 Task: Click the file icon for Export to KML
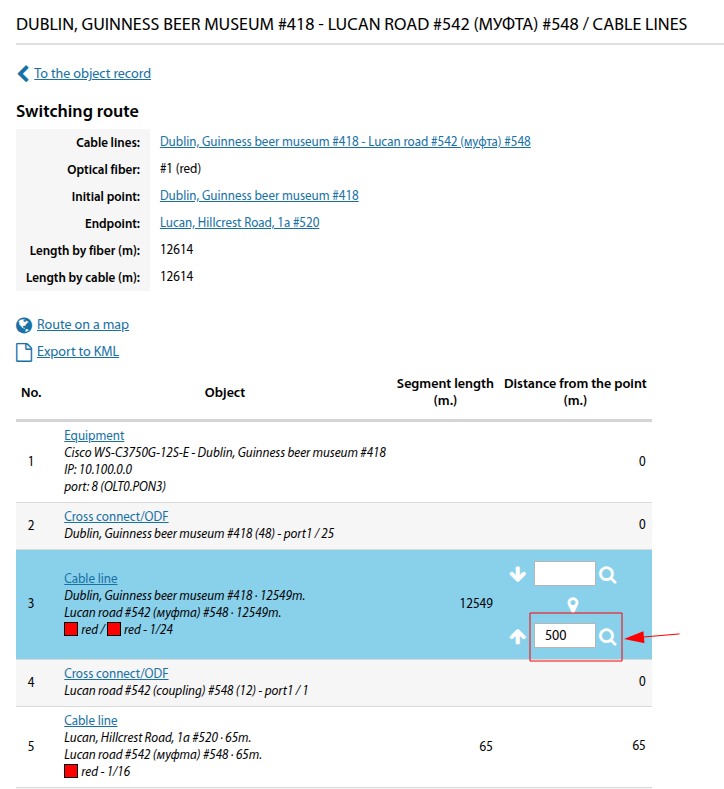coord(24,352)
